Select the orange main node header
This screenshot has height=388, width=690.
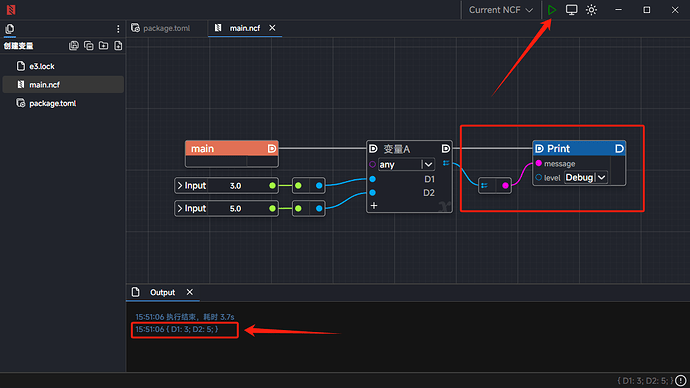click(231, 148)
